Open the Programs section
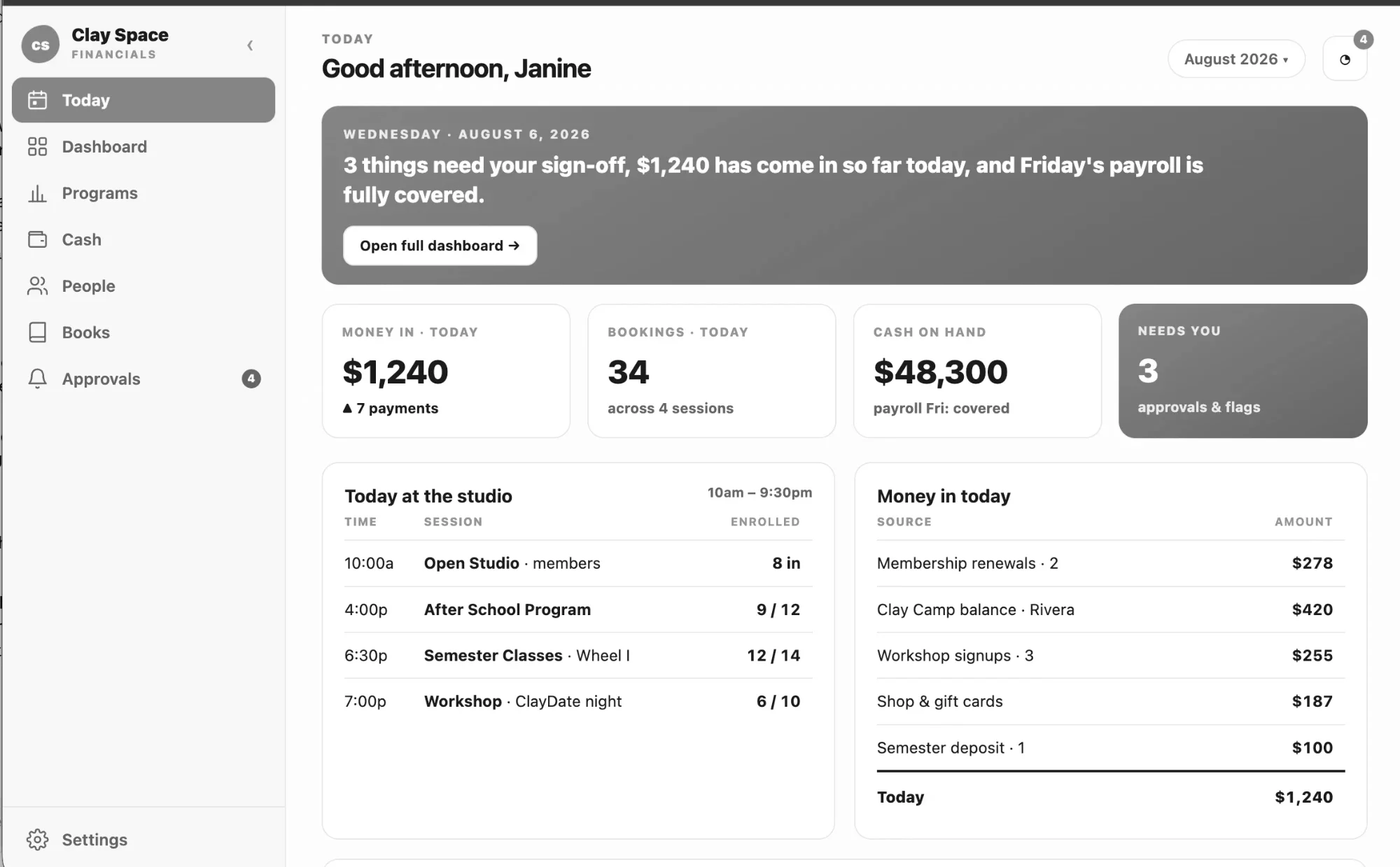1400x867 pixels. [x=143, y=193]
